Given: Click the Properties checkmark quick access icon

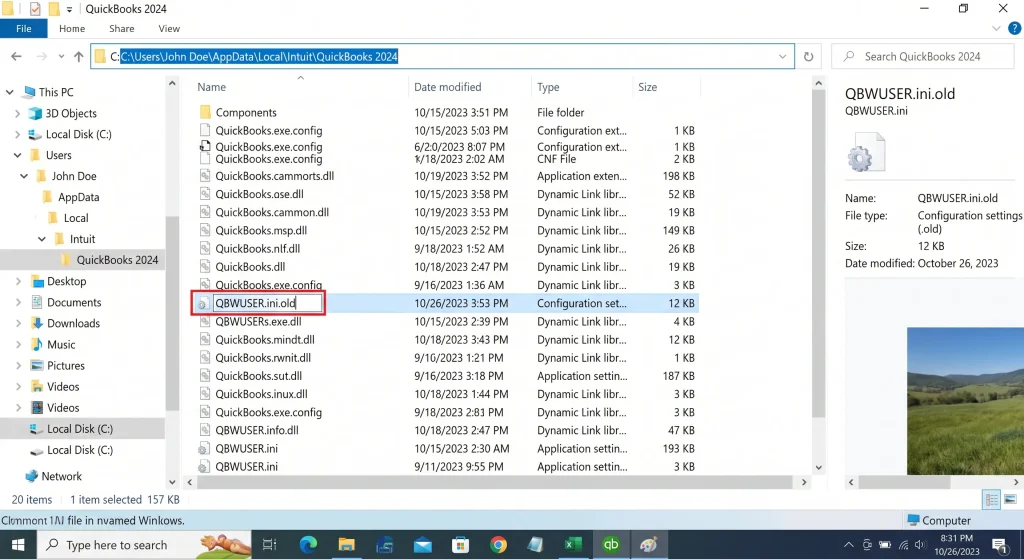Looking at the screenshot, I should click(35, 9).
